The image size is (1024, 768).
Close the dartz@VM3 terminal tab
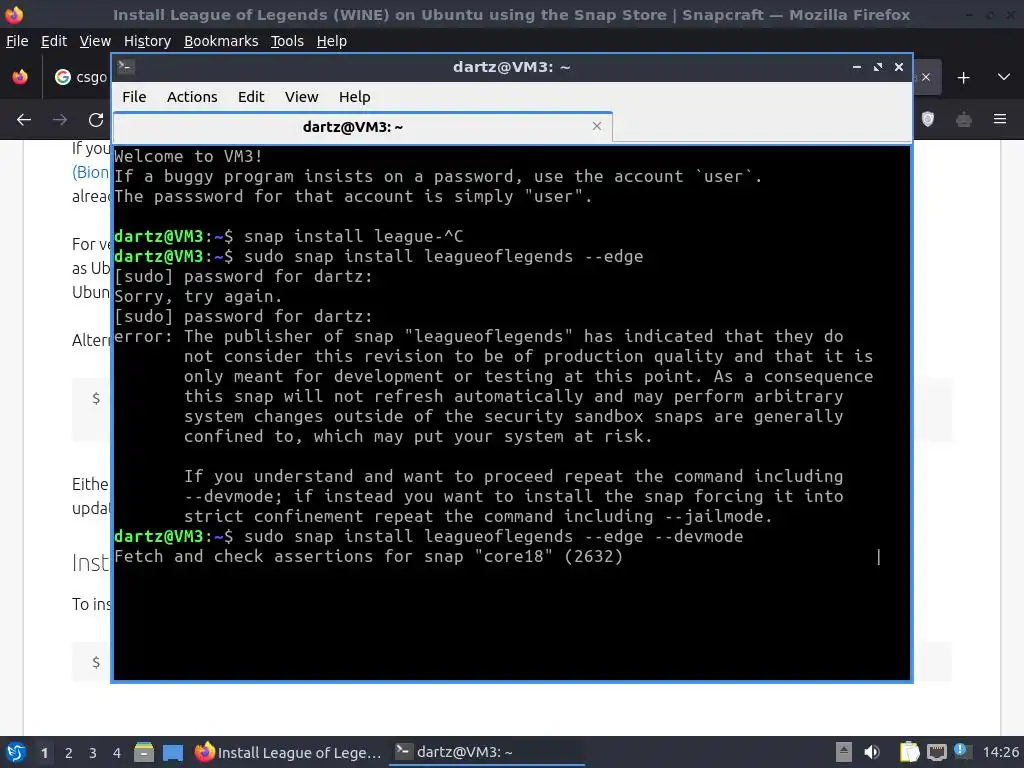(597, 126)
